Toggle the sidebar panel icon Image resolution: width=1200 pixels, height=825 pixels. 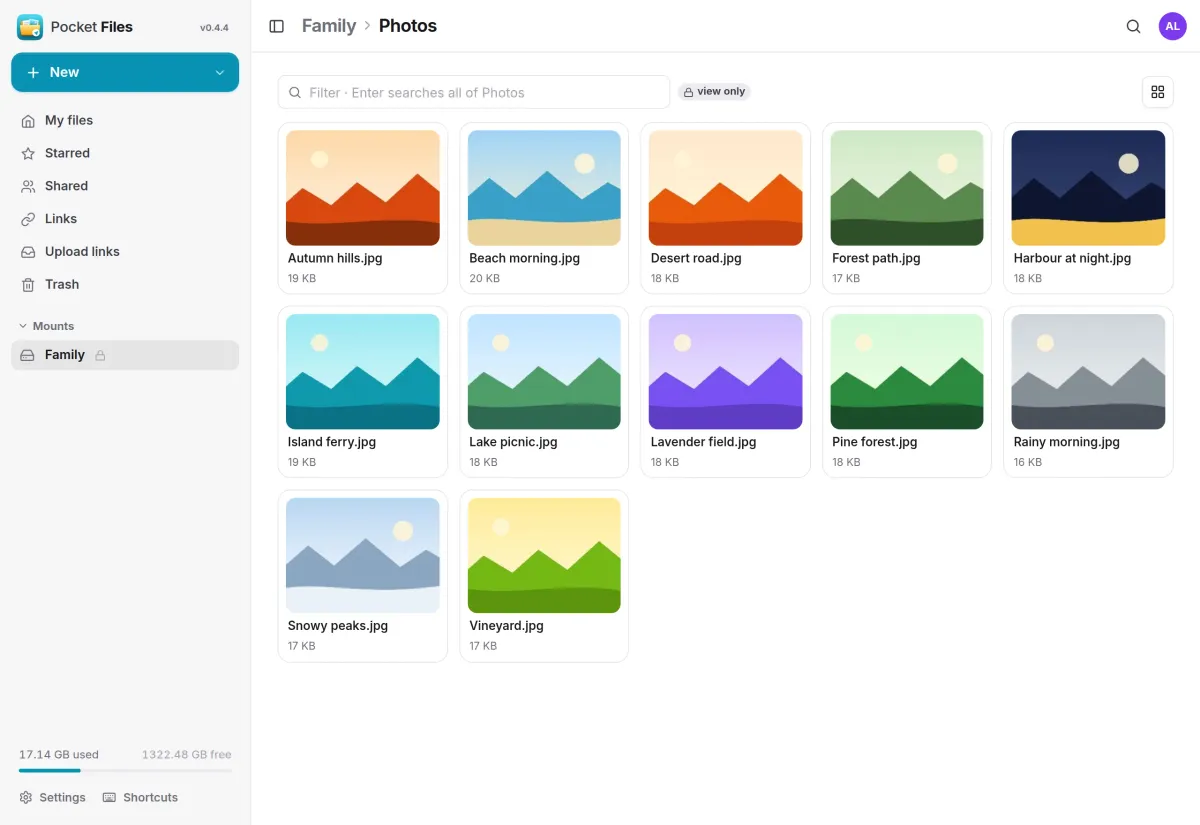pos(277,26)
